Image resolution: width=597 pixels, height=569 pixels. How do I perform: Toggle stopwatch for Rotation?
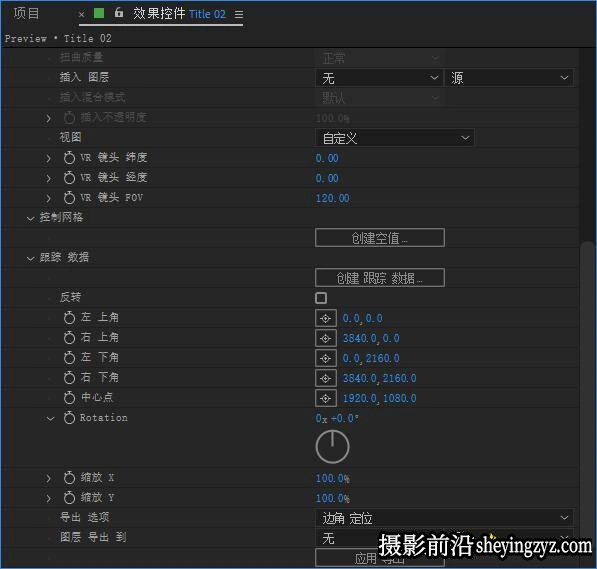click(69, 417)
